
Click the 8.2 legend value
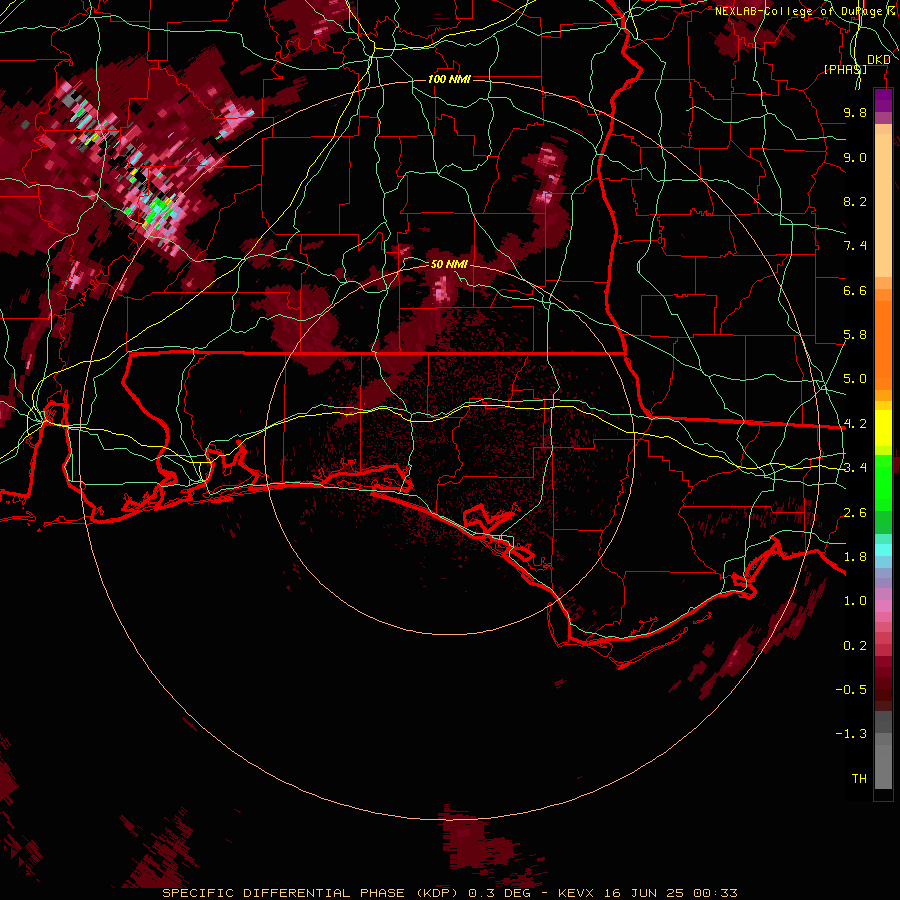(855, 201)
